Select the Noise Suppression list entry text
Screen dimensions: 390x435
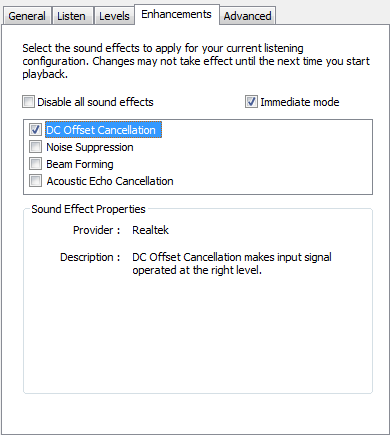(90, 147)
